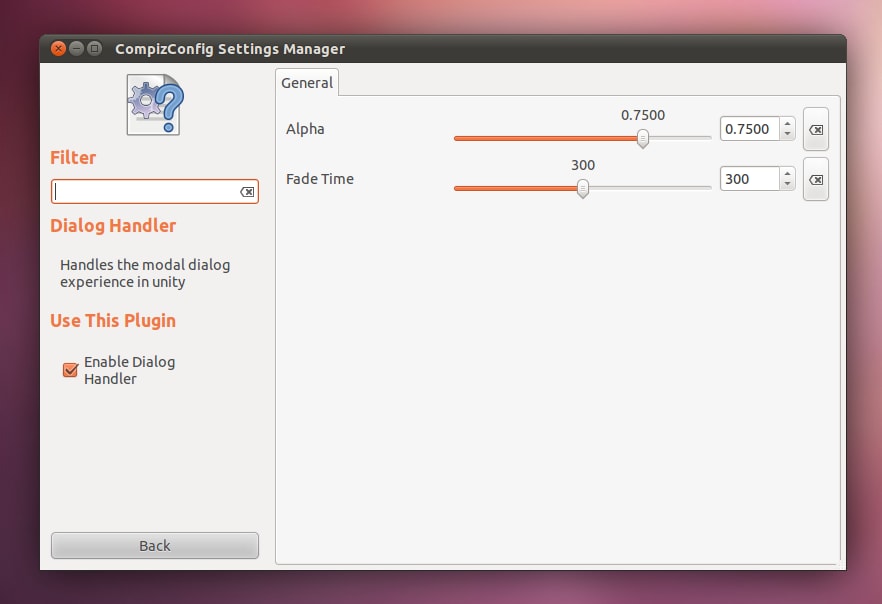
Task: Click the Filter heading
Action: pyautogui.click(x=73, y=157)
